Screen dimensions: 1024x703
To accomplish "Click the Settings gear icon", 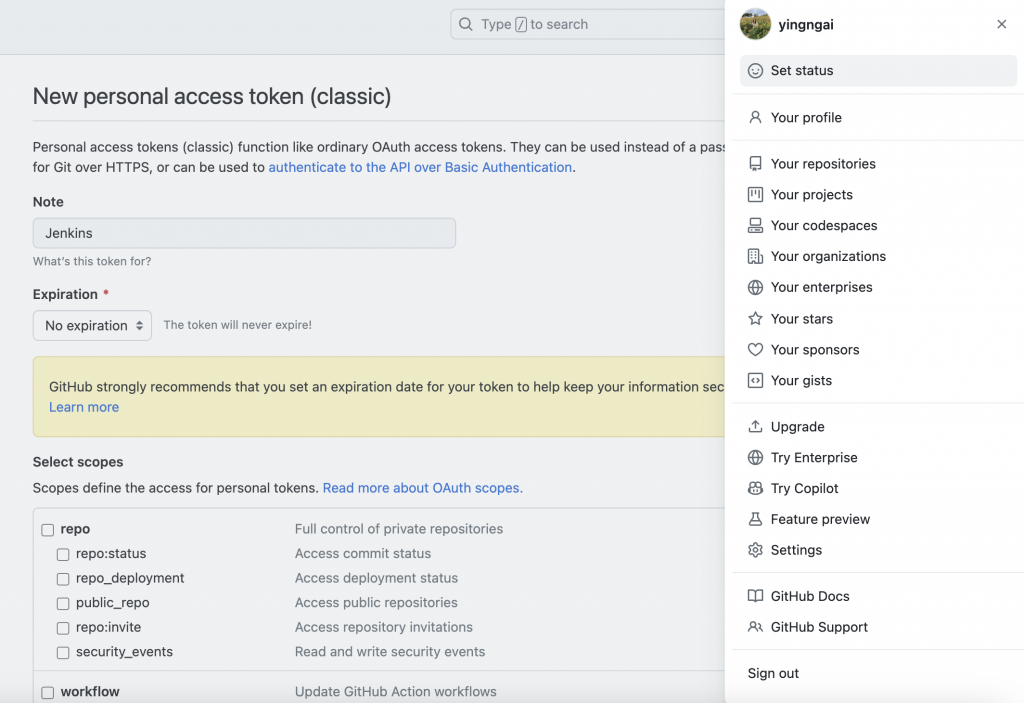I will [x=756, y=550].
